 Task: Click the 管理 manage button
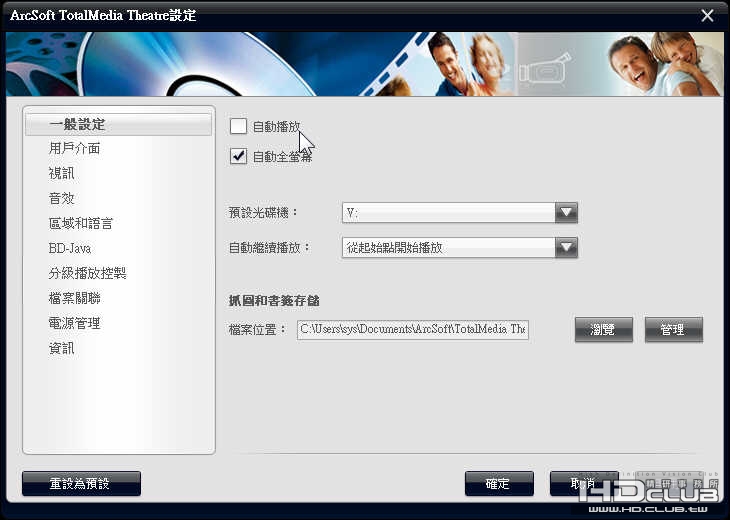[x=674, y=330]
